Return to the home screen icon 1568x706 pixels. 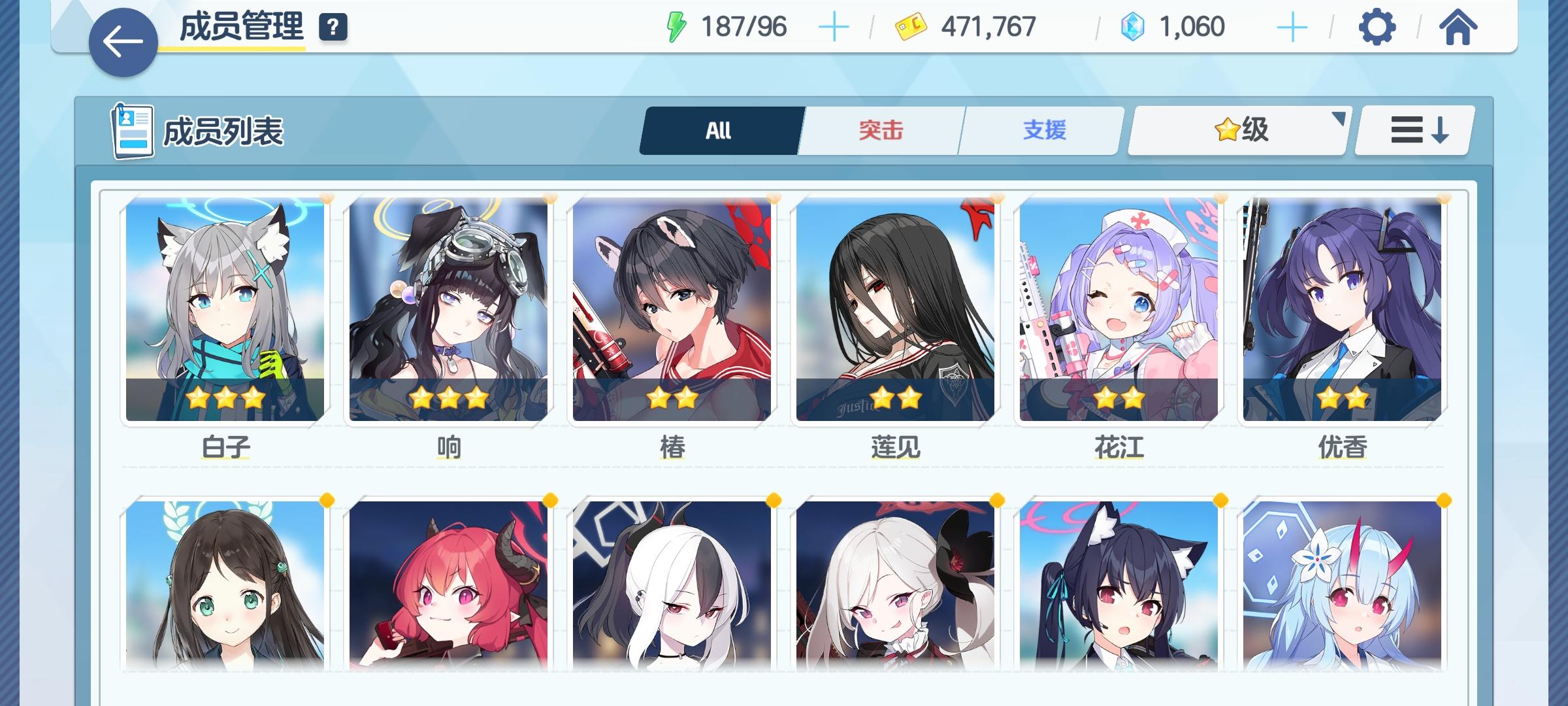(1458, 27)
